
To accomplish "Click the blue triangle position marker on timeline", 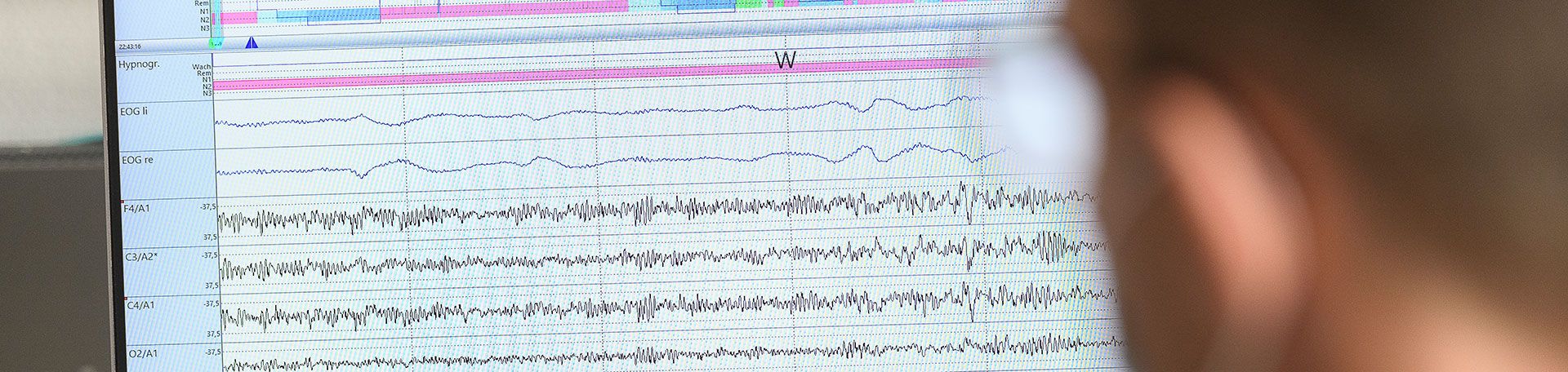I will coord(252,42).
